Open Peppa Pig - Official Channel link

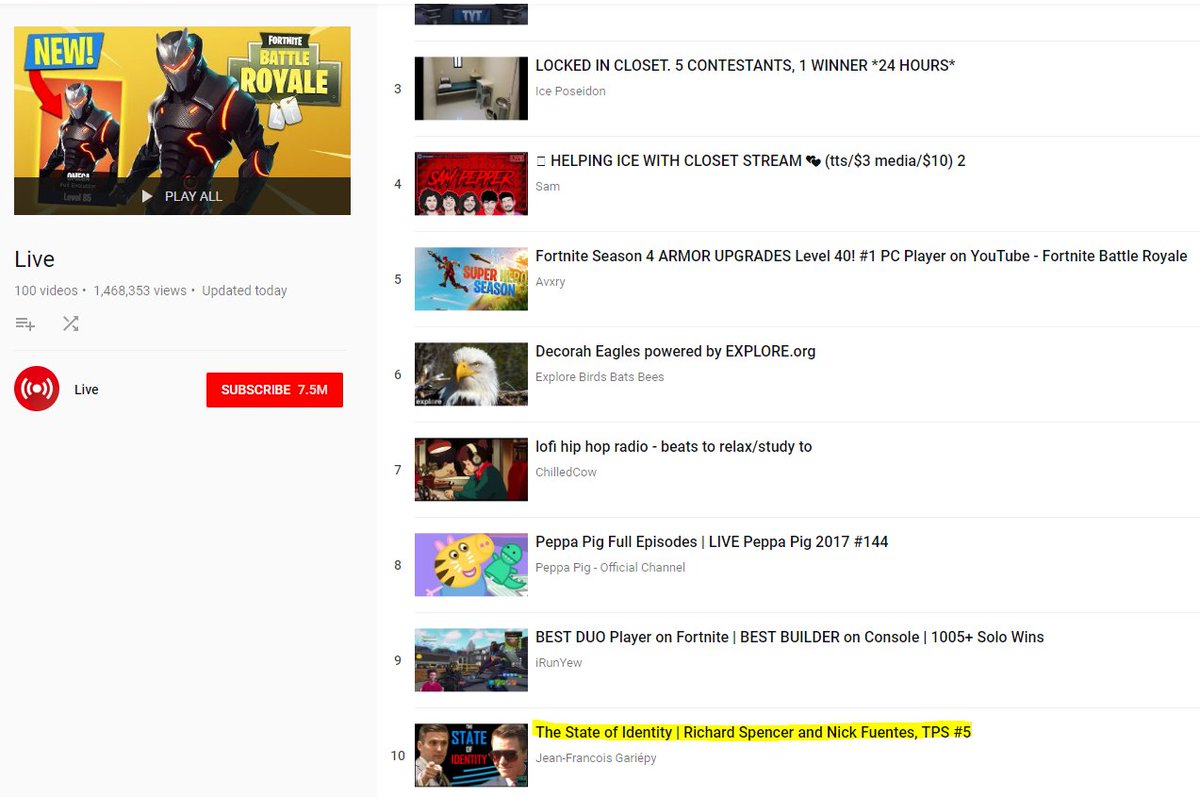[610, 567]
